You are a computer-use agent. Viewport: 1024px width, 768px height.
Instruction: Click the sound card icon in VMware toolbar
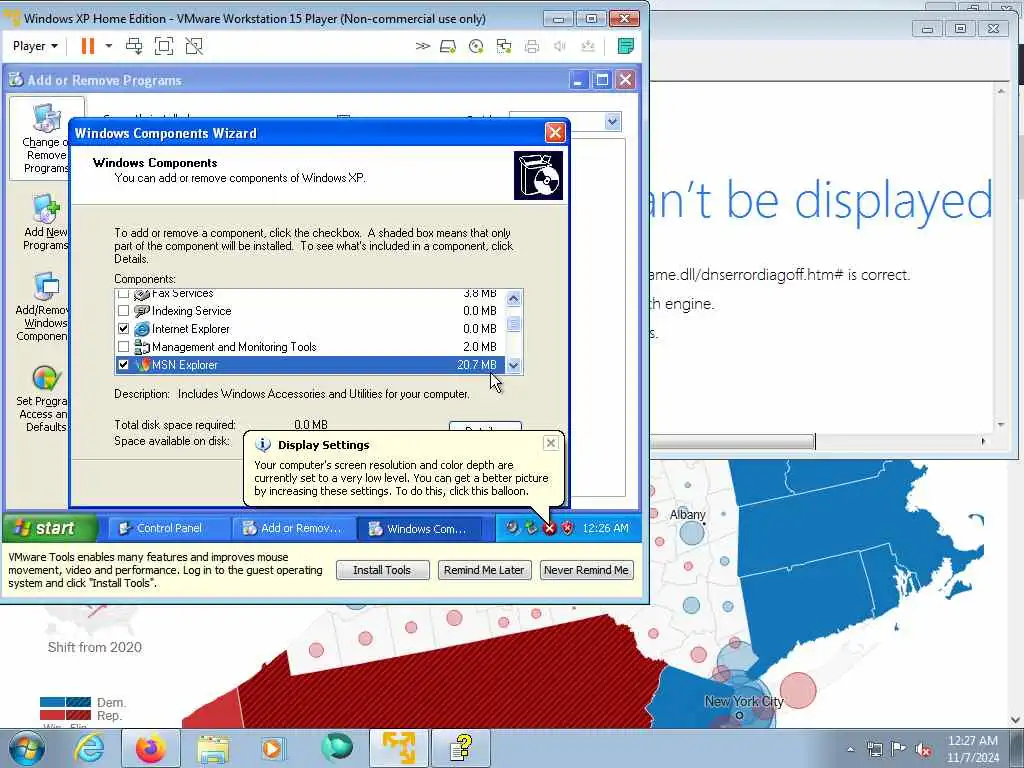pos(560,46)
